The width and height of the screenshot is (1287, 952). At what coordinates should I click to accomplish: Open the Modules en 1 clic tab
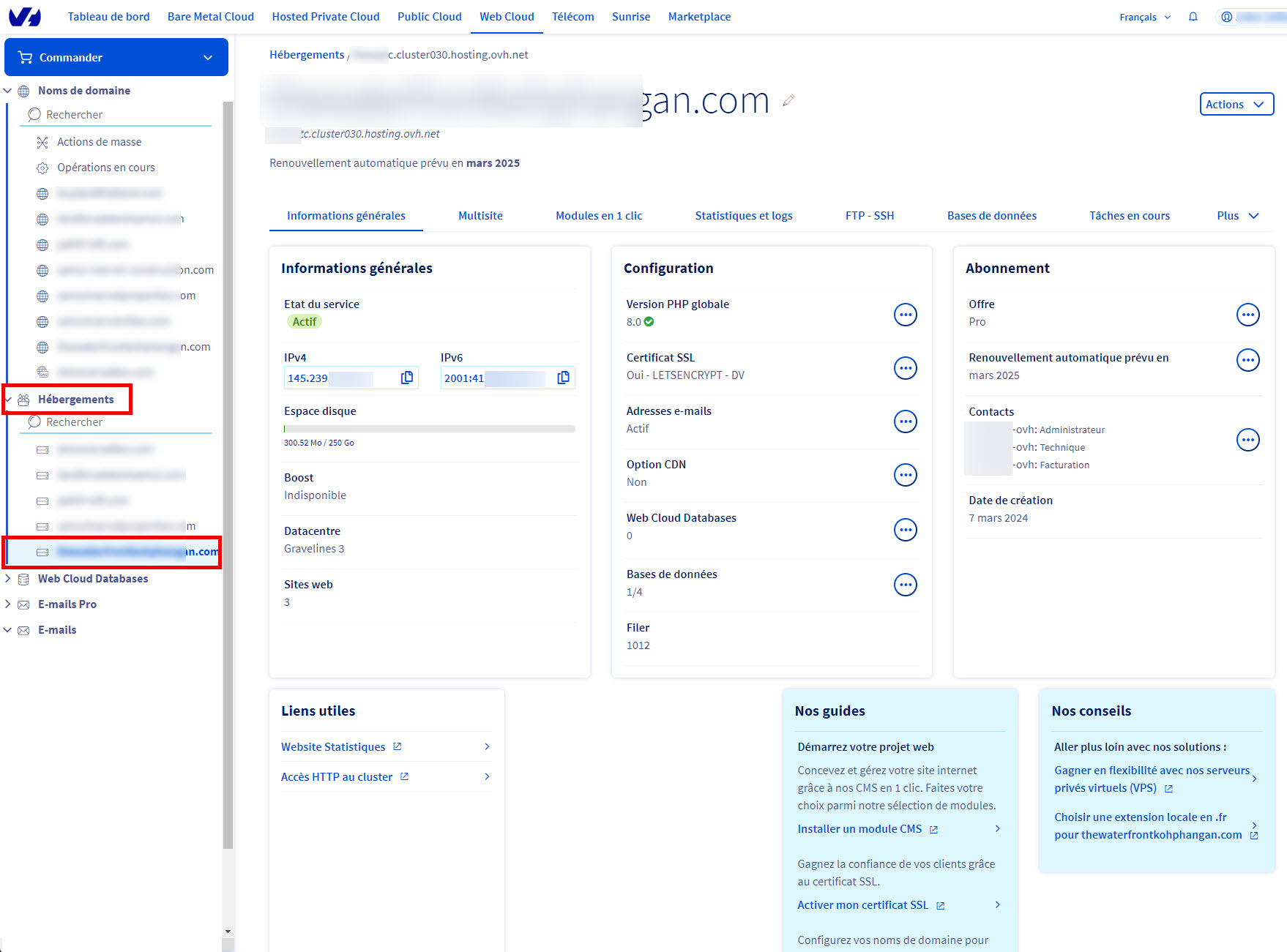tap(599, 216)
